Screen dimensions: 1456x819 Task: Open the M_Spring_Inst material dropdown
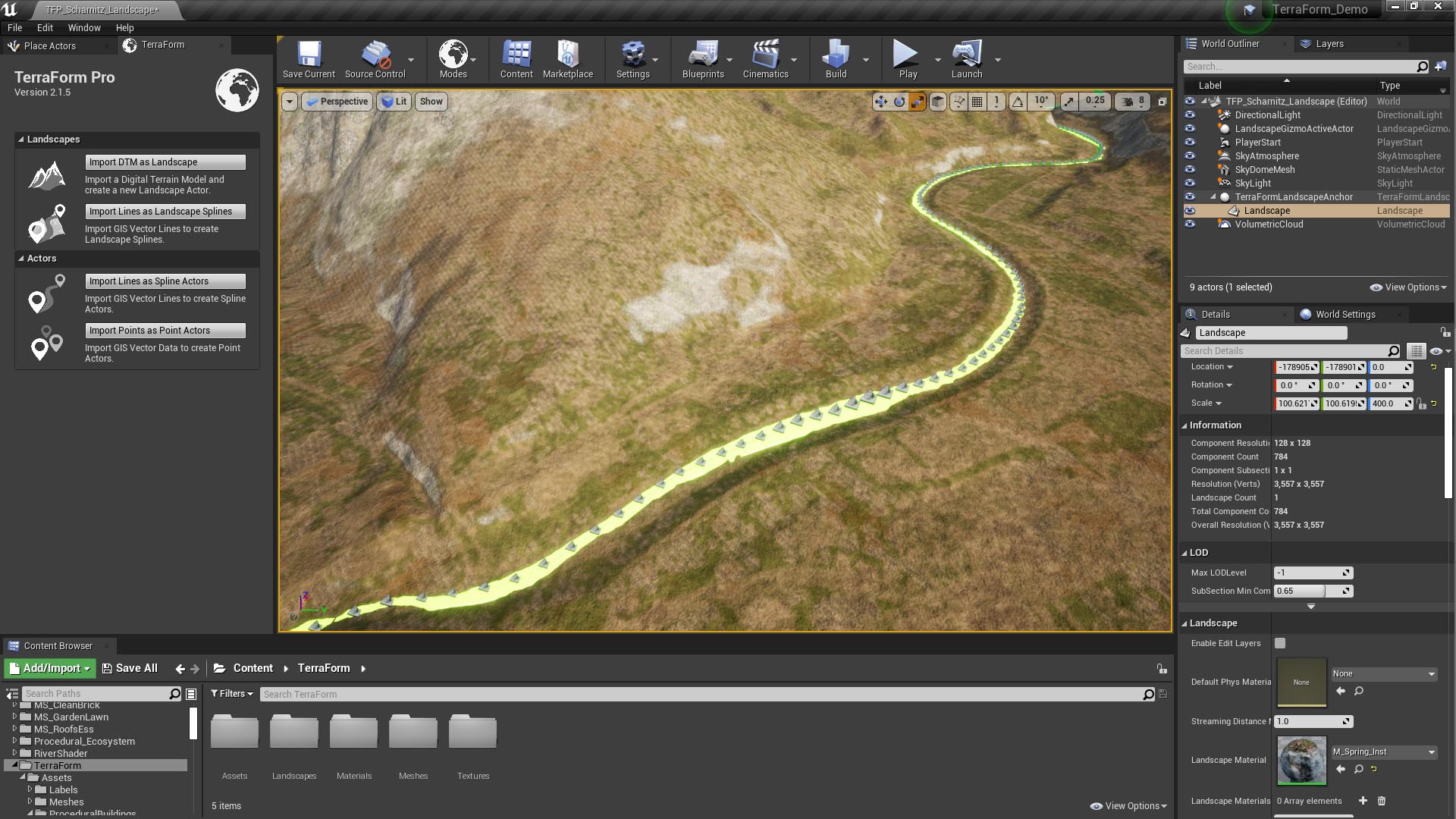click(x=1384, y=752)
